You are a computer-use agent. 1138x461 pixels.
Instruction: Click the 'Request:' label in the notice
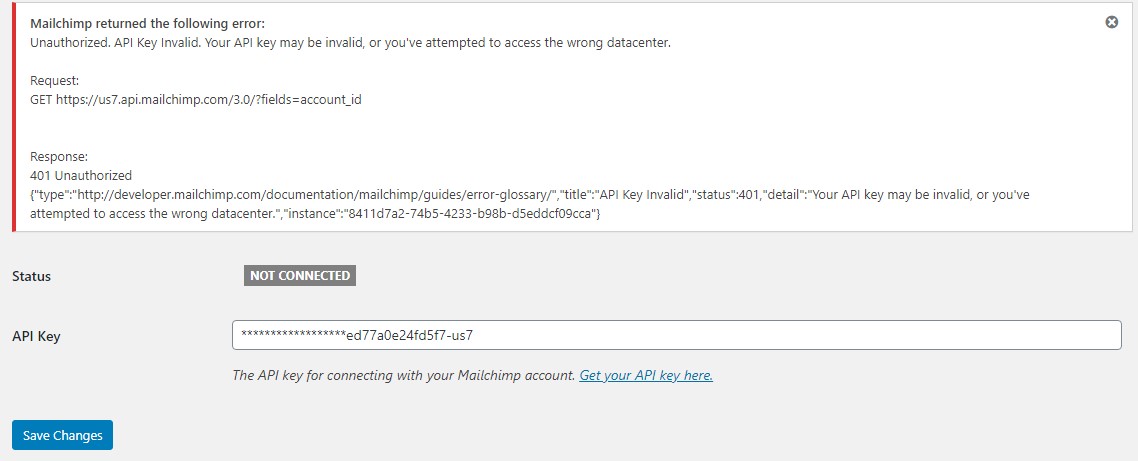(x=55, y=81)
